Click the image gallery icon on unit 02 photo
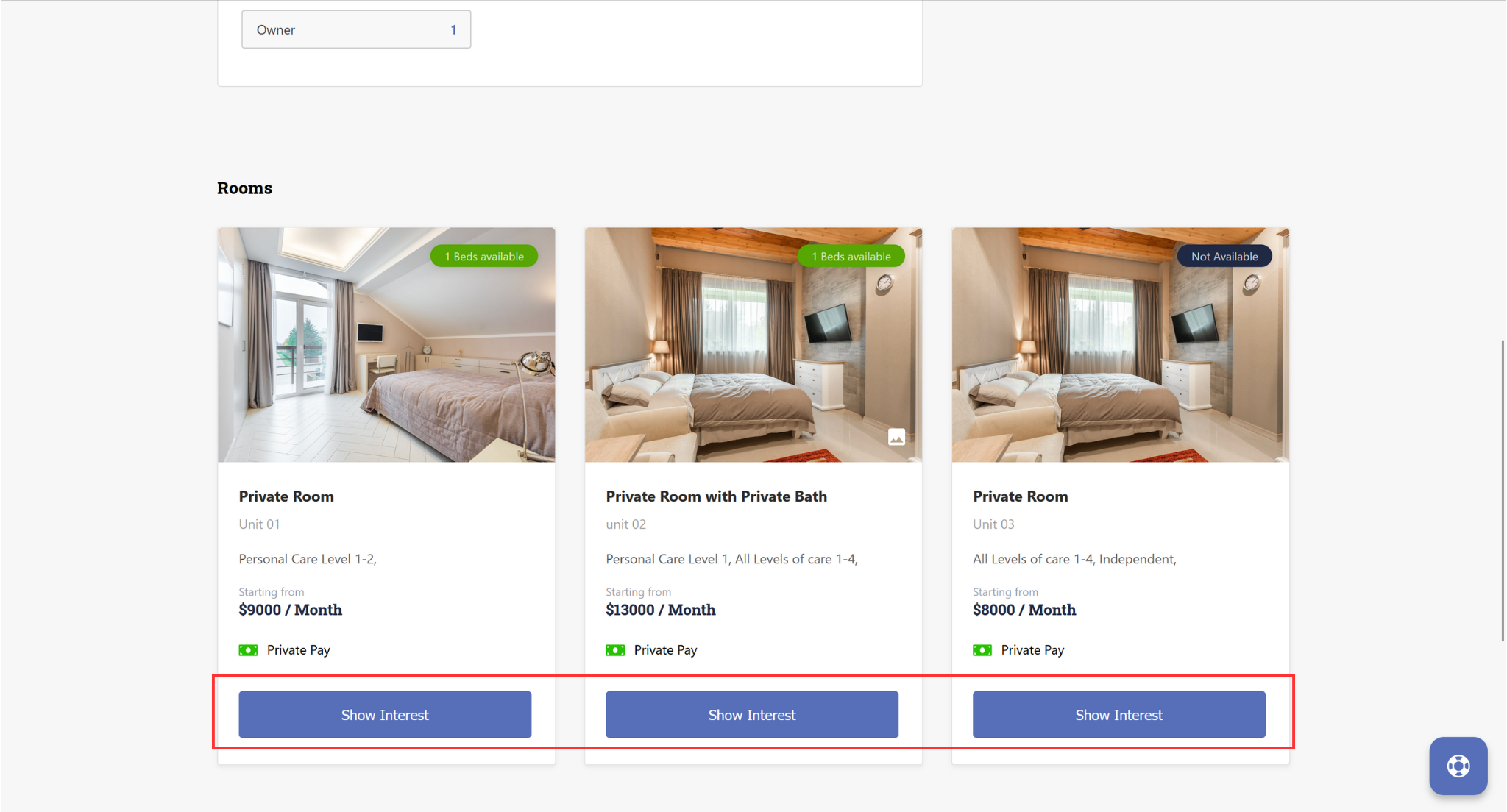The image size is (1507, 812). tap(896, 437)
